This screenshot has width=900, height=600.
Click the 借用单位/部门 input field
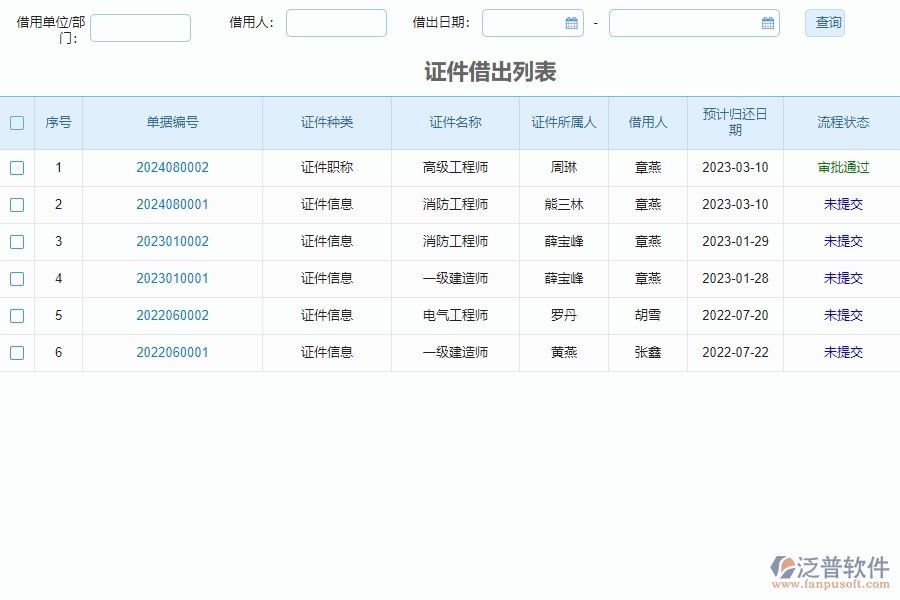coord(140,28)
